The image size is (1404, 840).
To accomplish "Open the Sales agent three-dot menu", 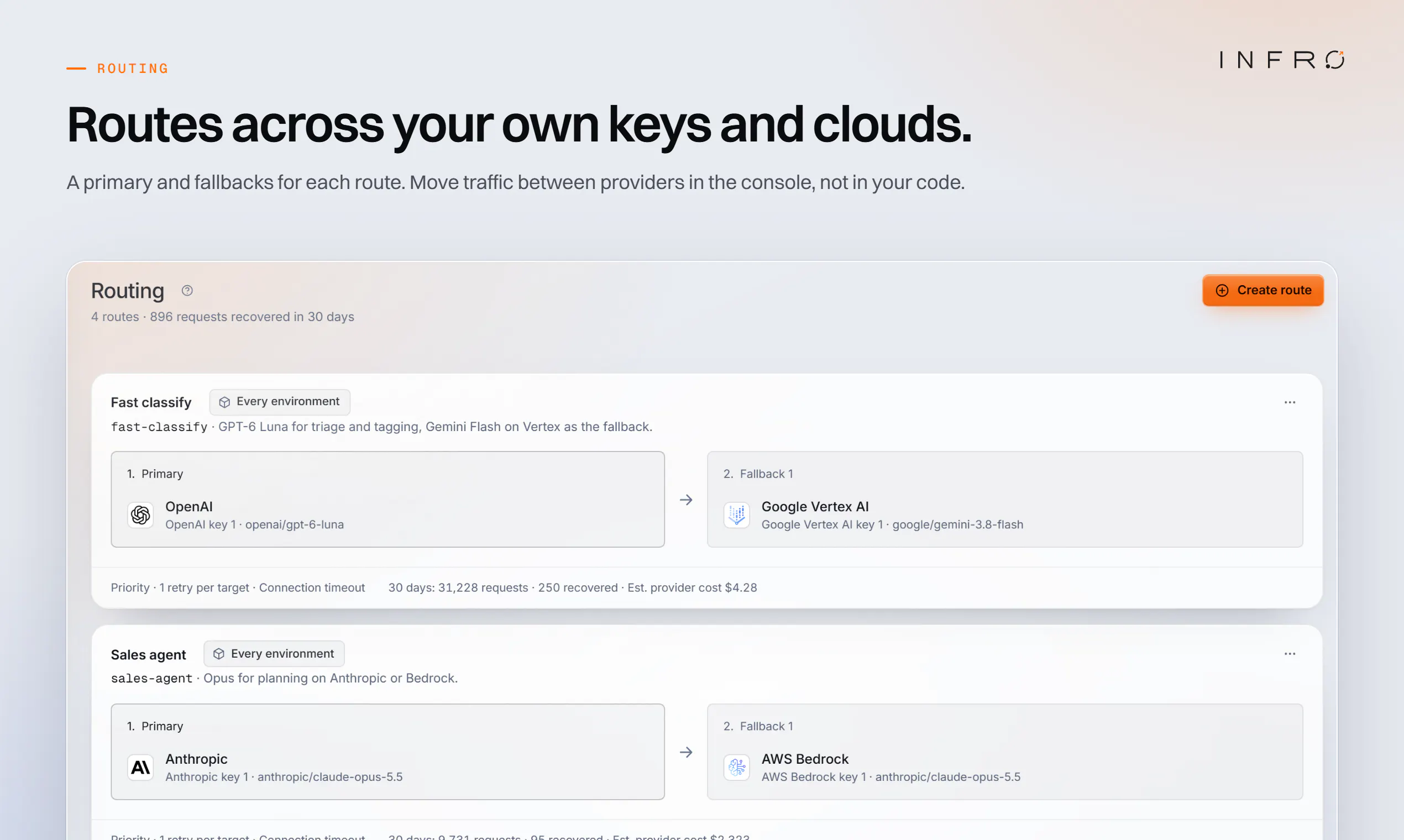I will pos(1290,654).
